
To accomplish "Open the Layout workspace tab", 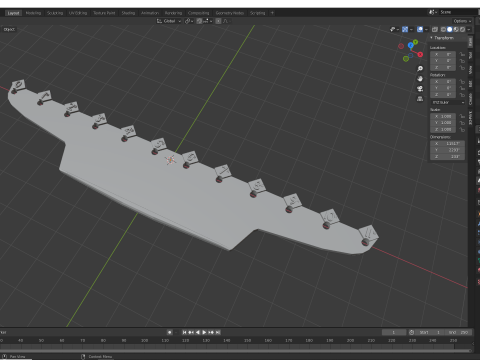I will [13, 13].
